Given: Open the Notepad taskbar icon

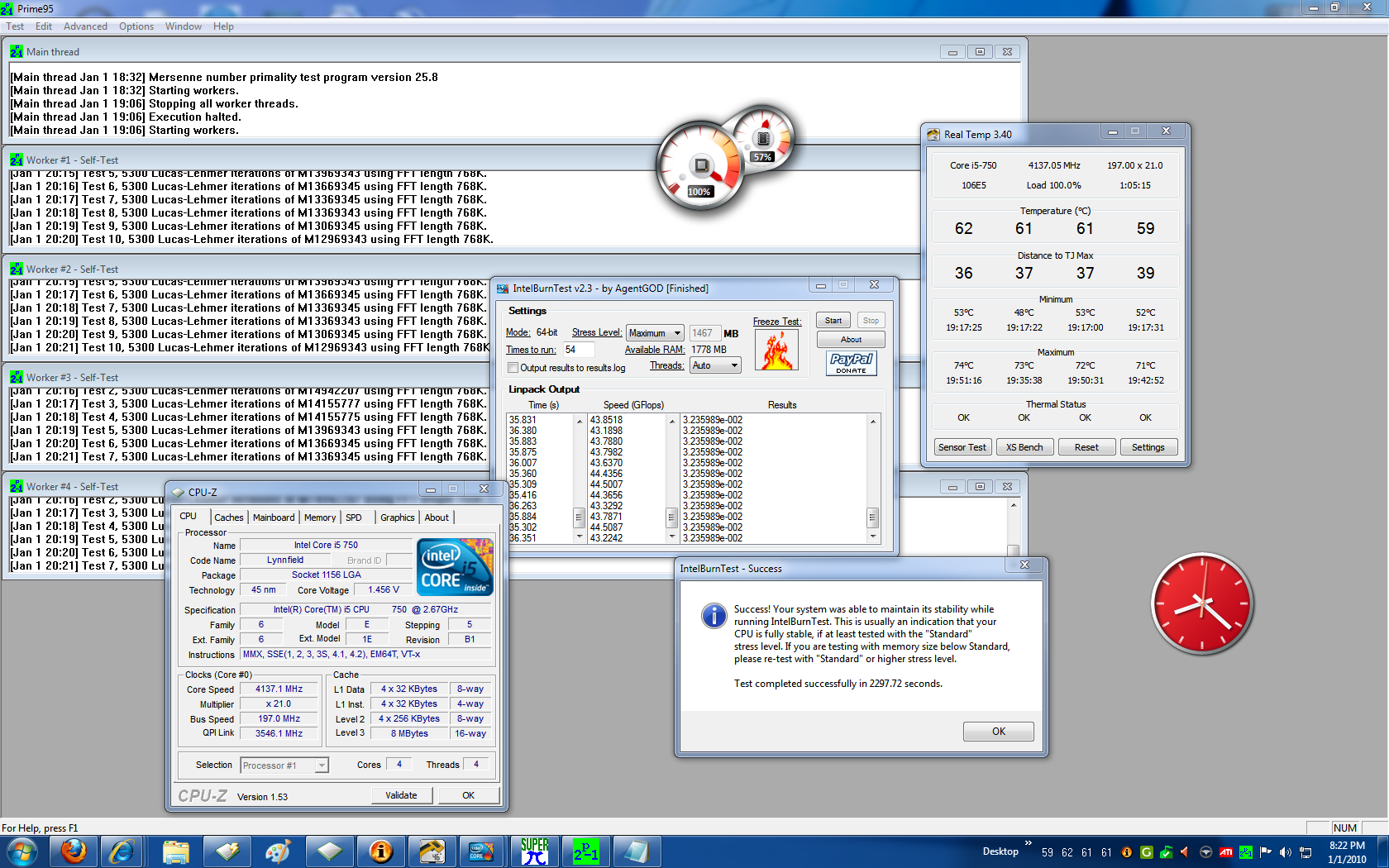Looking at the screenshot, I should pos(637,851).
